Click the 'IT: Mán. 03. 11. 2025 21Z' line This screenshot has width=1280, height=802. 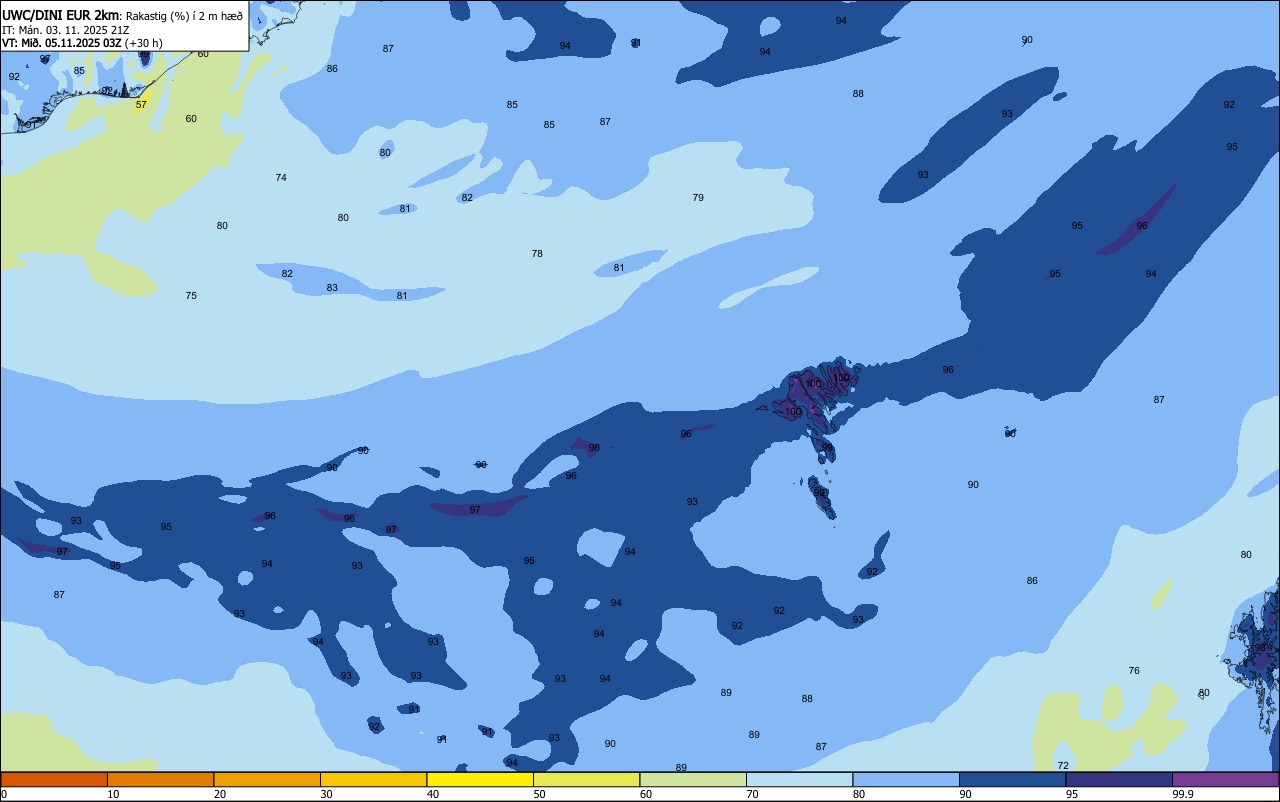(x=65, y=30)
